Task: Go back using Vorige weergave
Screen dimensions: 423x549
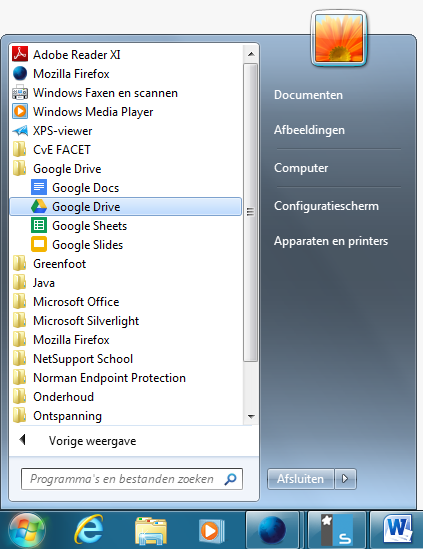Action: point(92,440)
